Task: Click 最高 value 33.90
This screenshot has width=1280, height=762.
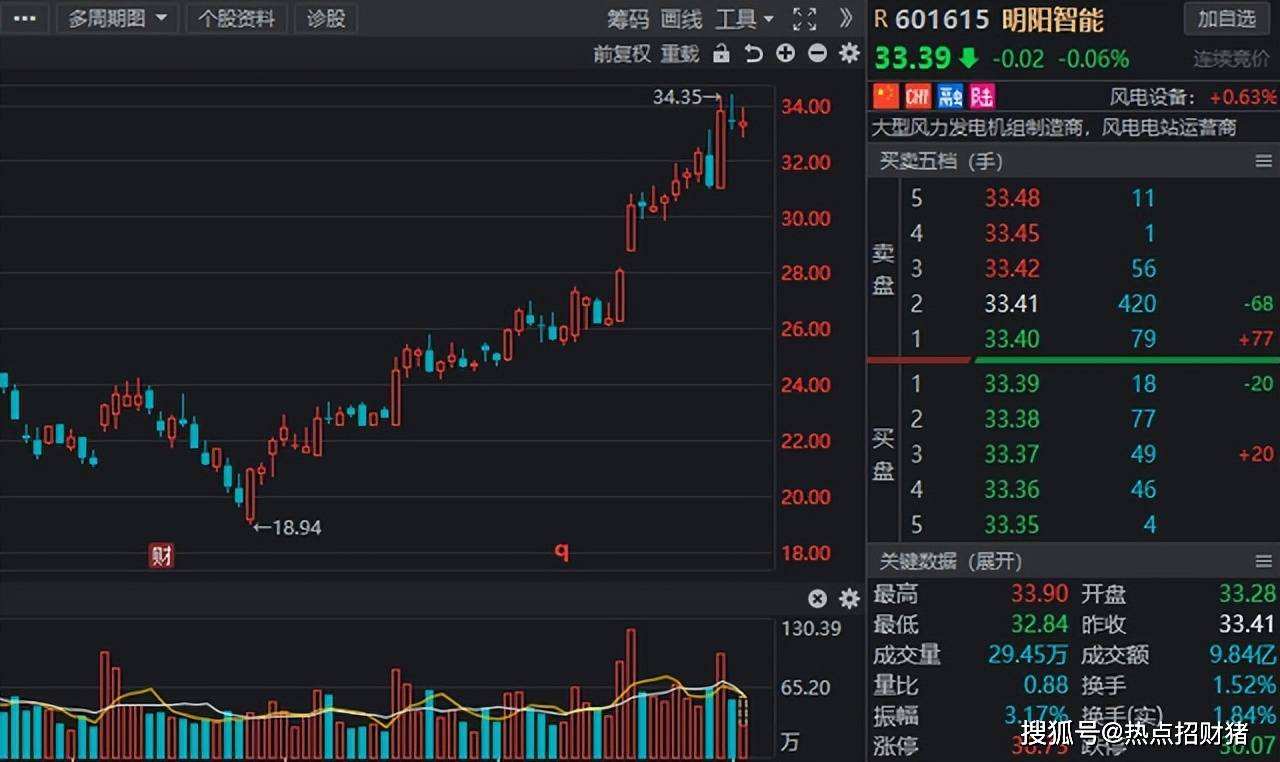Action: (1039, 594)
